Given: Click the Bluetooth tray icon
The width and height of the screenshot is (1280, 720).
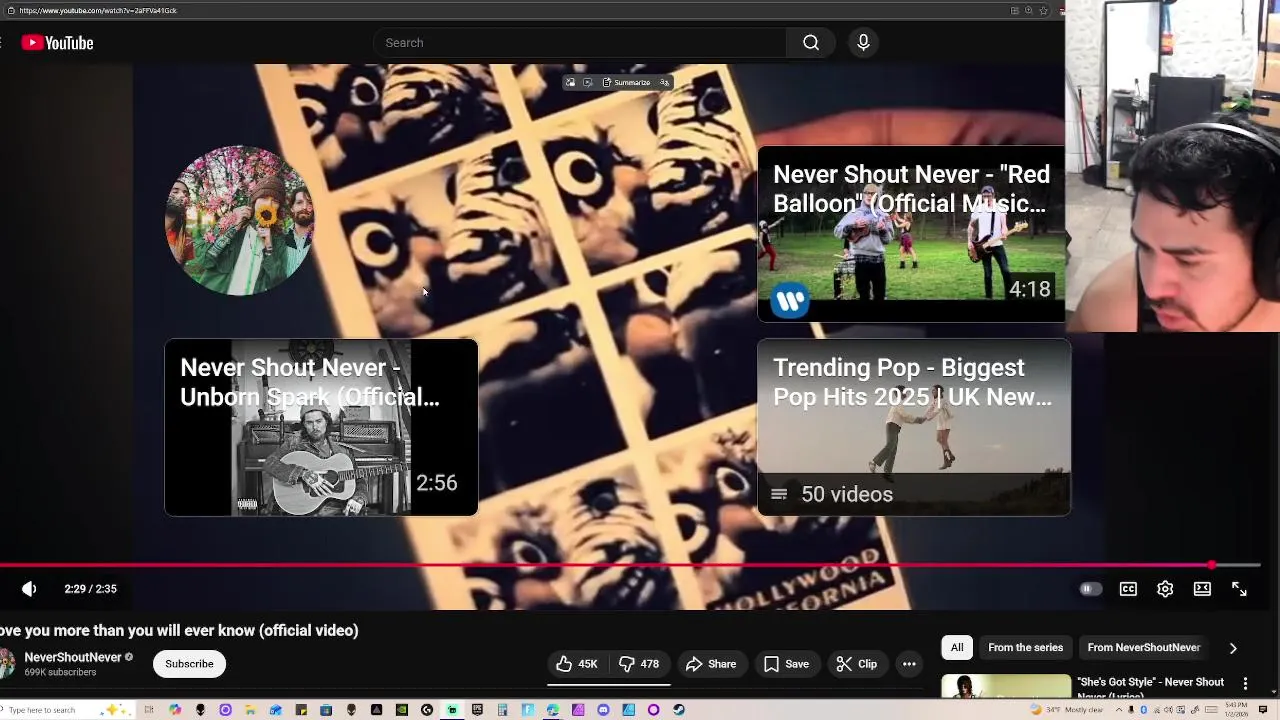Looking at the screenshot, I should [1143, 710].
